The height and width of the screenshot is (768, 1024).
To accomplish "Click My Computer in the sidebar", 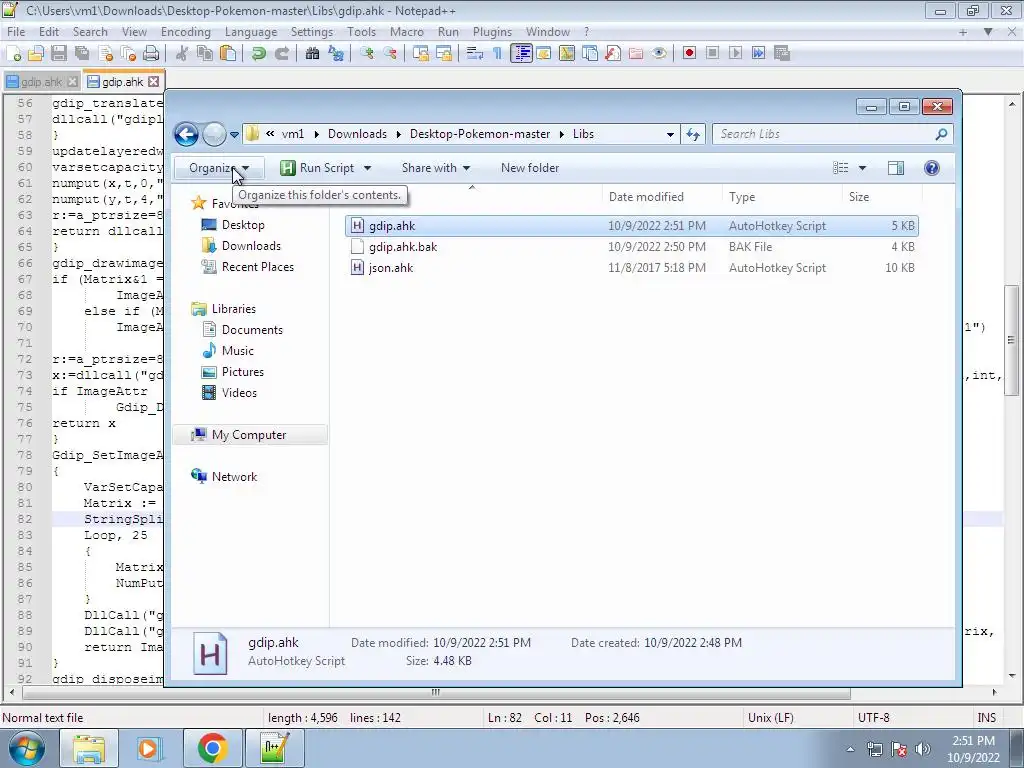I will pyautogui.click(x=249, y=435).
